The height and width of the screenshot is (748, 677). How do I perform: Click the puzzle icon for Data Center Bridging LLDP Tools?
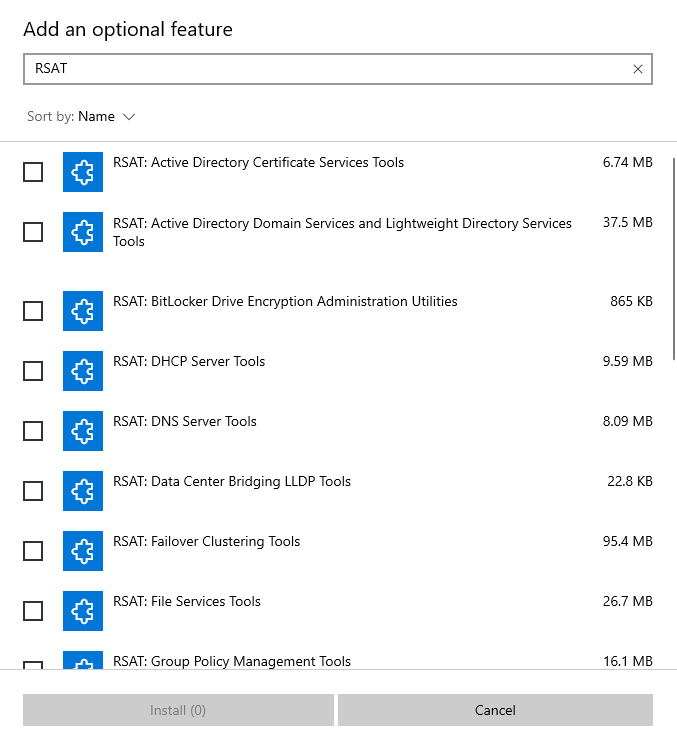(83, 491)
